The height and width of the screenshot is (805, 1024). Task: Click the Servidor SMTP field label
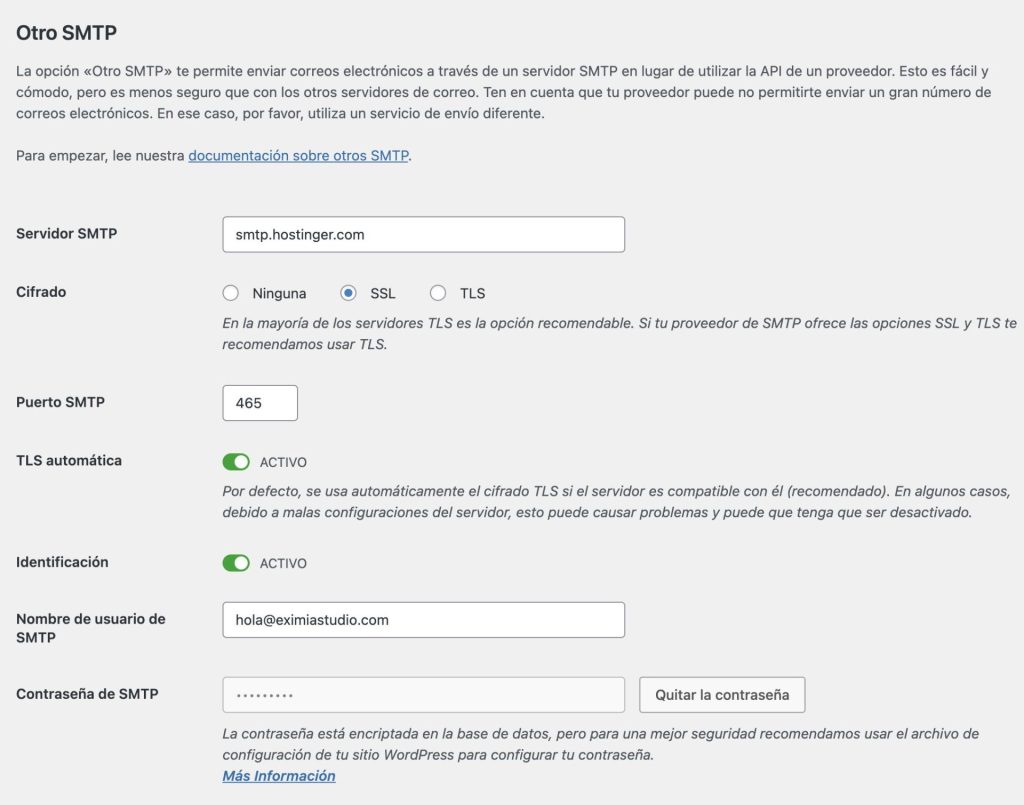click(67, 234)
